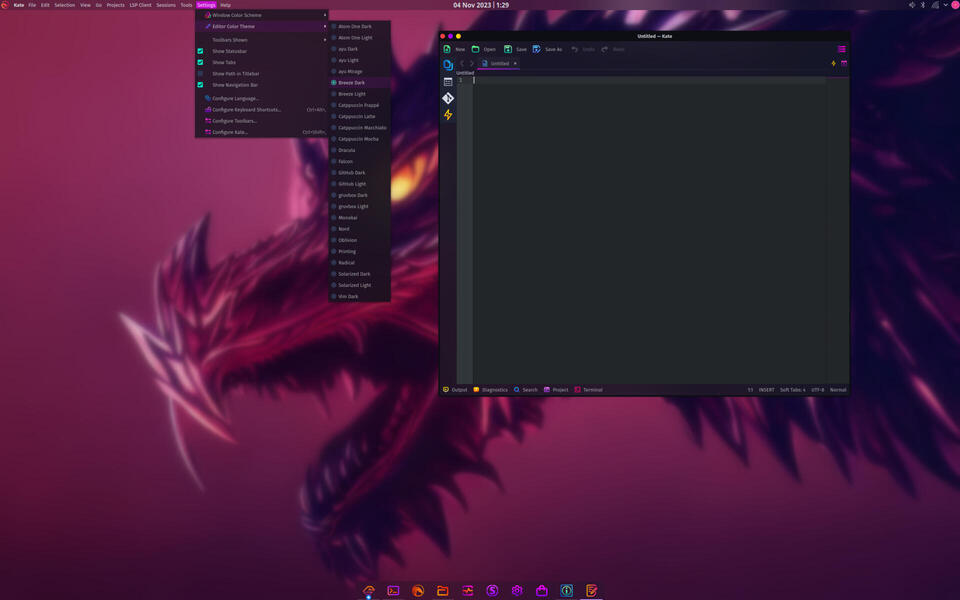Open the Selection menu
960x600 pixels.
pyautogui.click(x=64, y=5)
